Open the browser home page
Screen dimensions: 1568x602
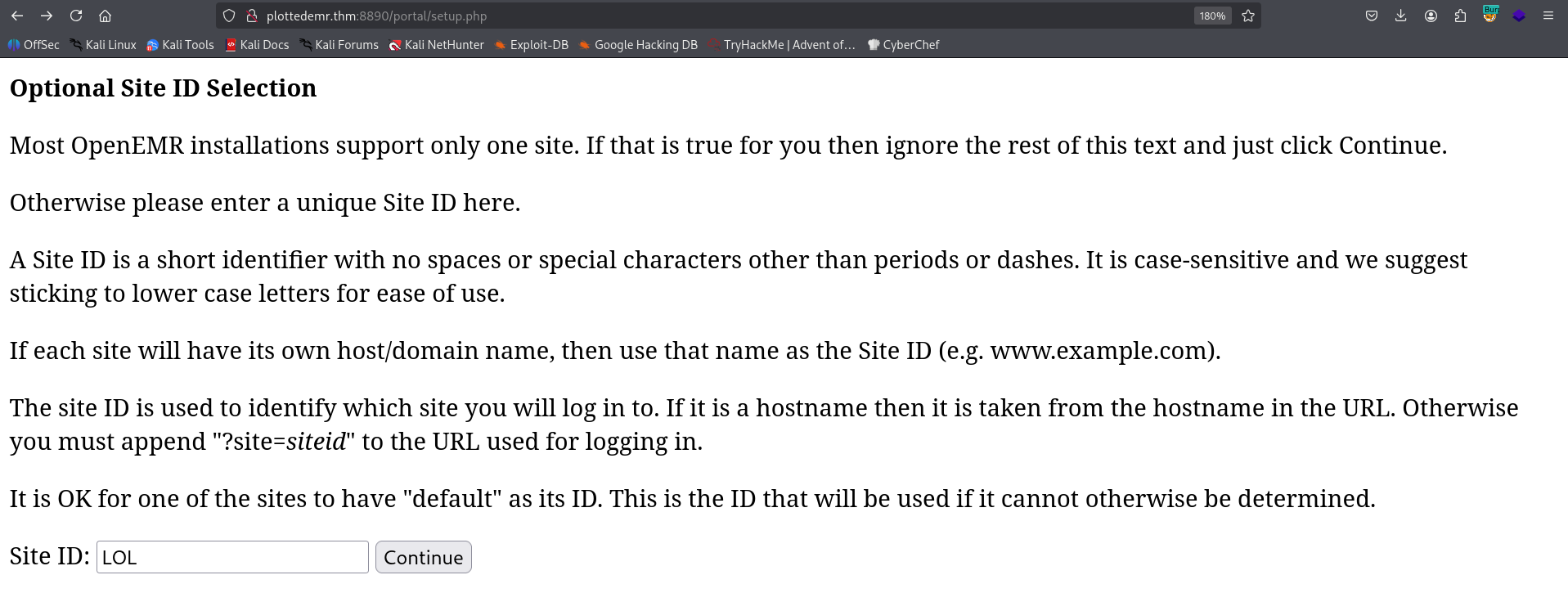(106, 16)
